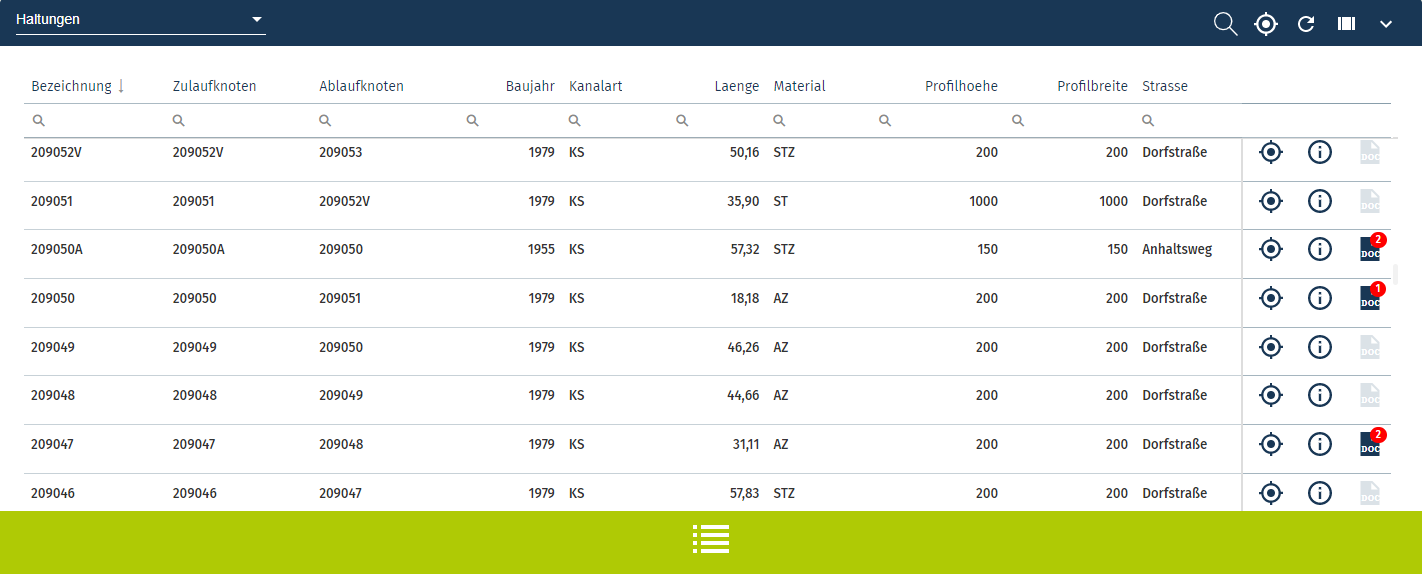1422x574 pixels.
Task: Open documents attached to row 209047
Action: tap(1370, 444)
